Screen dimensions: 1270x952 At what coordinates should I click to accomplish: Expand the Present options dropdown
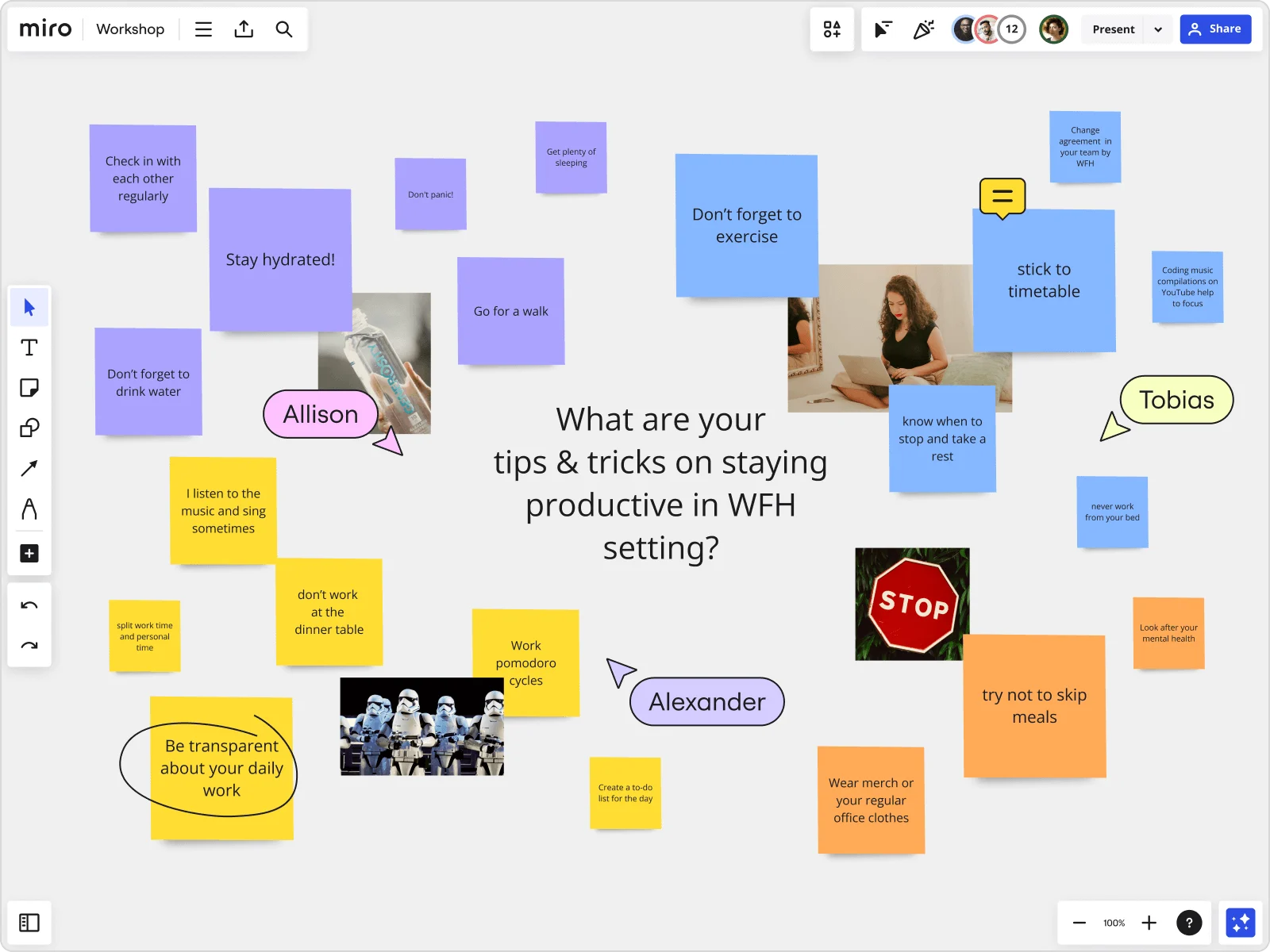(1158, 29)
